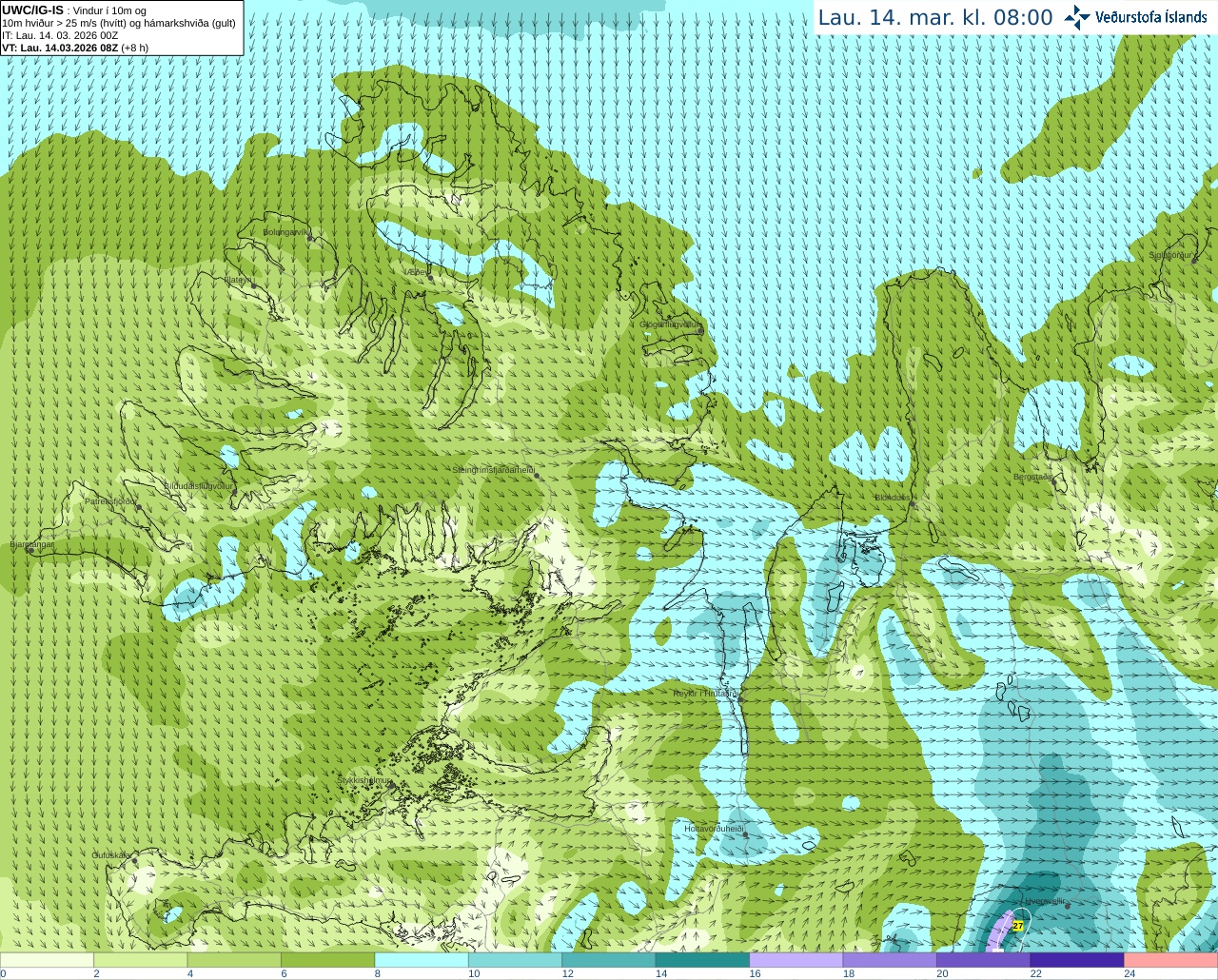Select the Bergstaðir station marker
The height and width of the screenshot is (980, 1218).
pyautogui.click(x=1055, y=483)
